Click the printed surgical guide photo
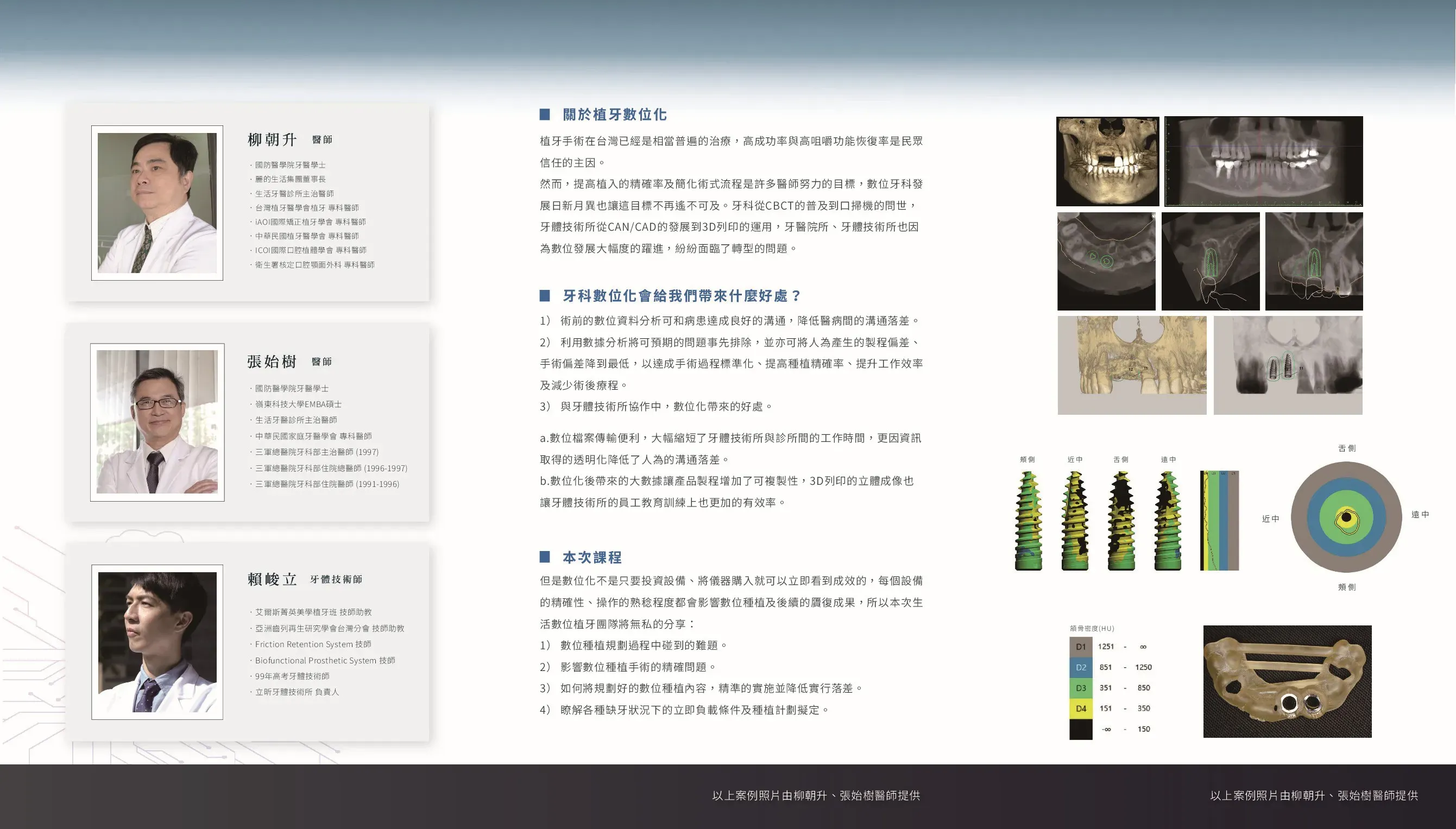The width and height of the screenshot is (1456, 829). coord(1287,681)
